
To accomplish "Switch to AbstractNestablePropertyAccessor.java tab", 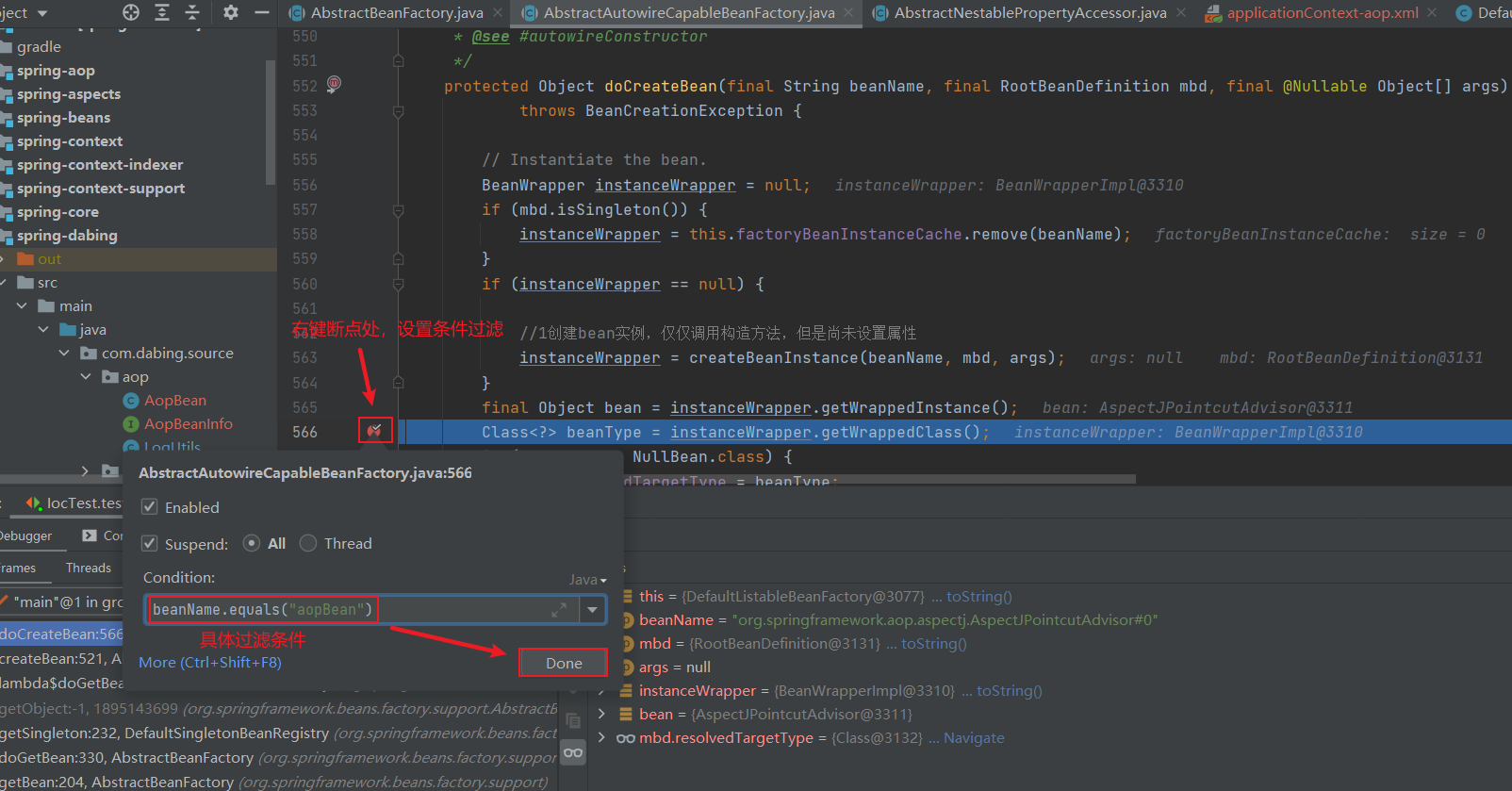I will 1030,13.
